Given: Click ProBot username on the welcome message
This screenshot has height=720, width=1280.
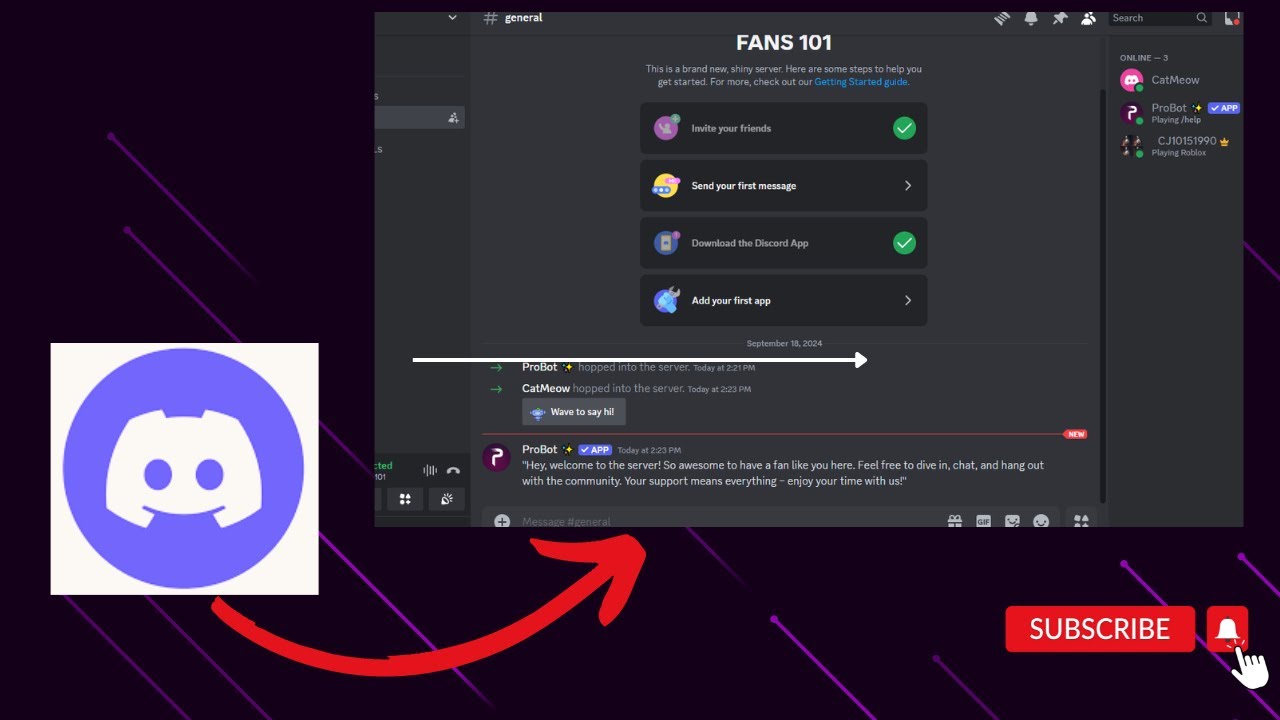Looking at the screenshot, I should 540,450.
